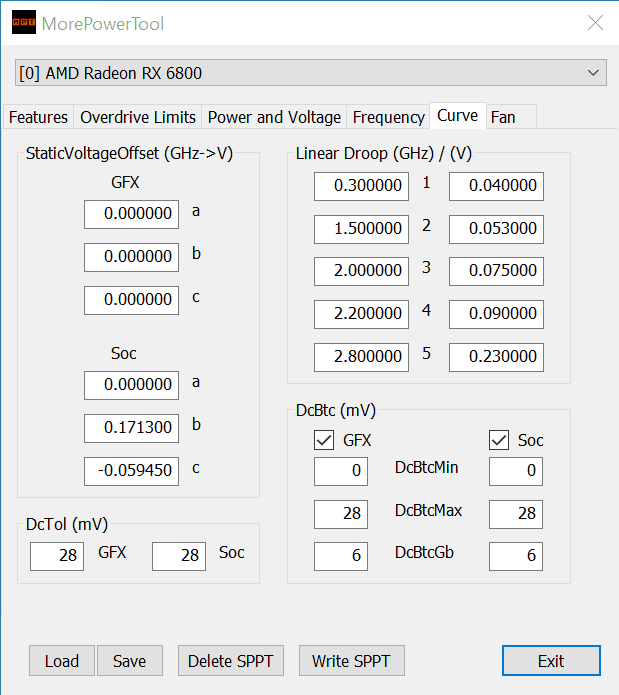This screenshot has height=695, width=619.
Task: Focus the DcTol Soc field
Action: click(179, 556)
